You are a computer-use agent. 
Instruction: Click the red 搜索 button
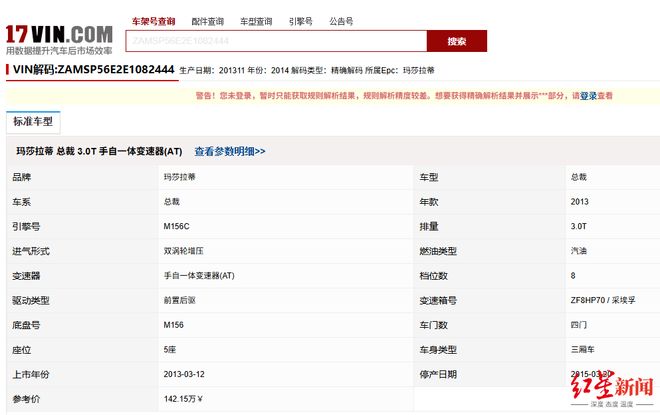(x=457, y=41)
